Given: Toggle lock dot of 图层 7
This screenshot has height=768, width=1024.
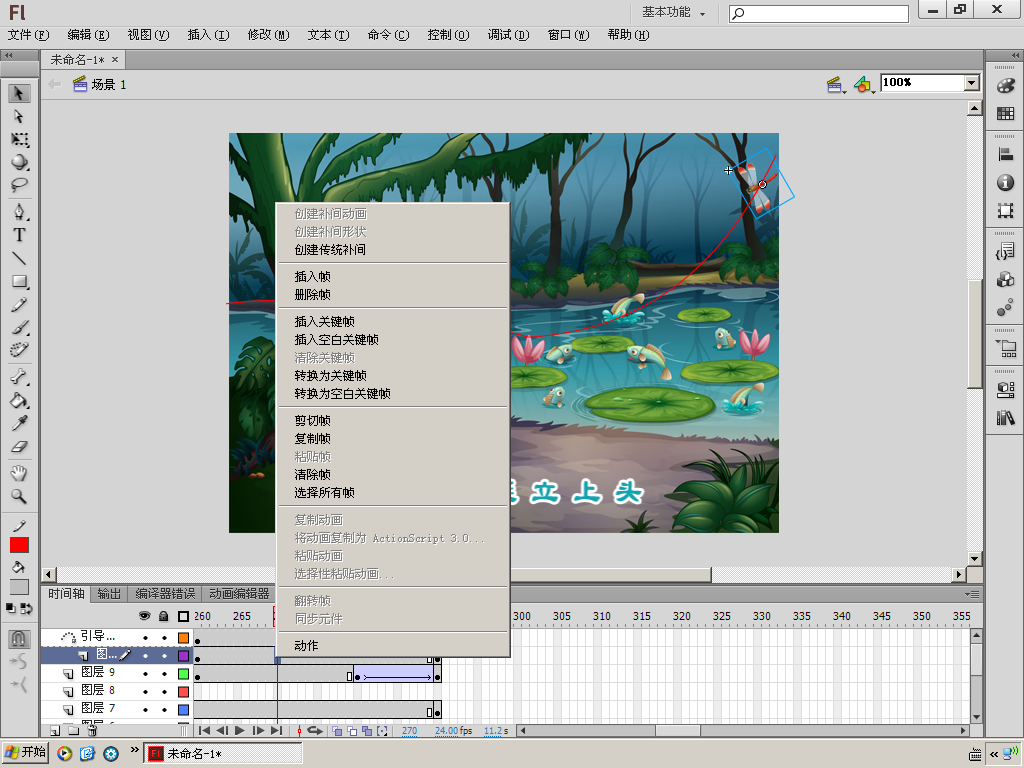Looking at the screenshot, I should 164,710.
